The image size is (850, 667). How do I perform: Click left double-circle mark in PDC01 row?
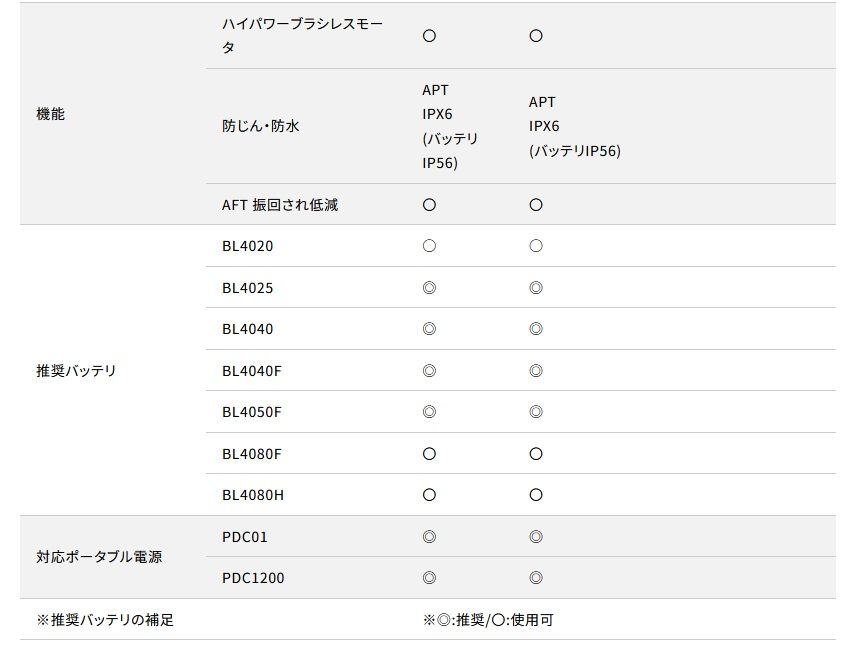tap(429, 537)
